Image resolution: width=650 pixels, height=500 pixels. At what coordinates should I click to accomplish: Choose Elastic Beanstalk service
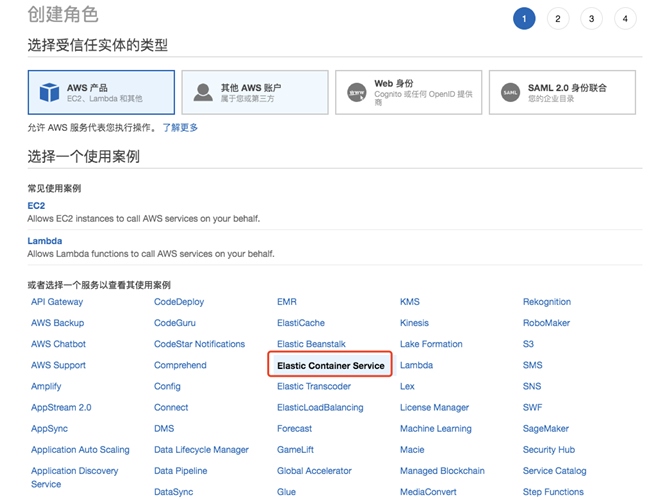(311, 344)
